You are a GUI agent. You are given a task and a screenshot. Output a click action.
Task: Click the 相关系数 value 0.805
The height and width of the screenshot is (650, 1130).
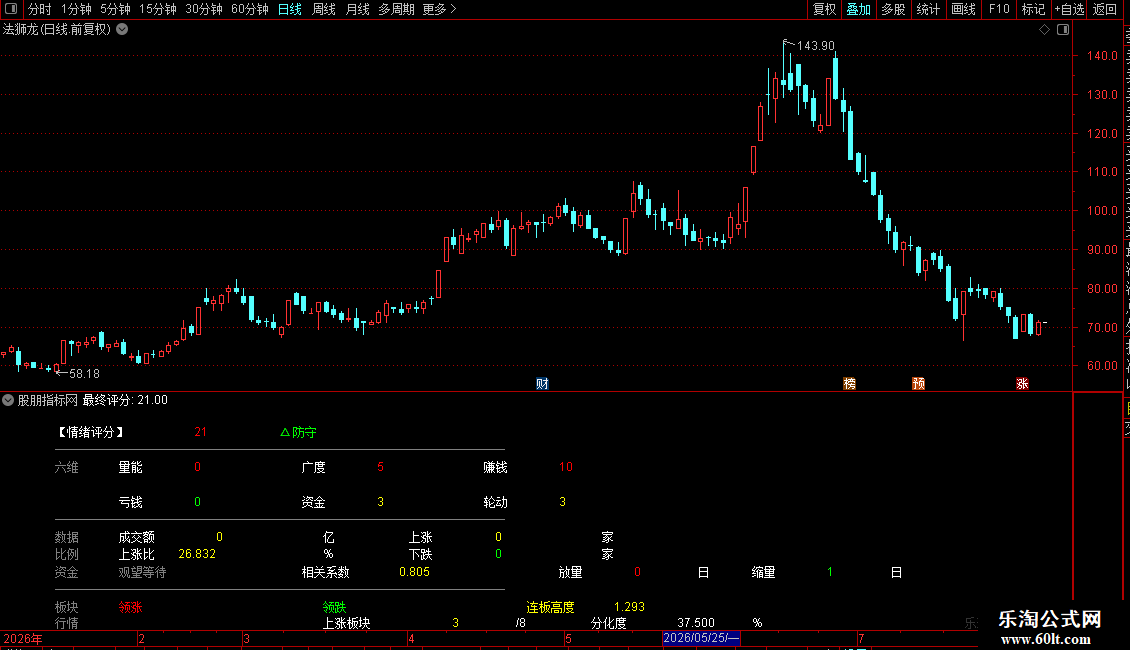click(414, 572)
